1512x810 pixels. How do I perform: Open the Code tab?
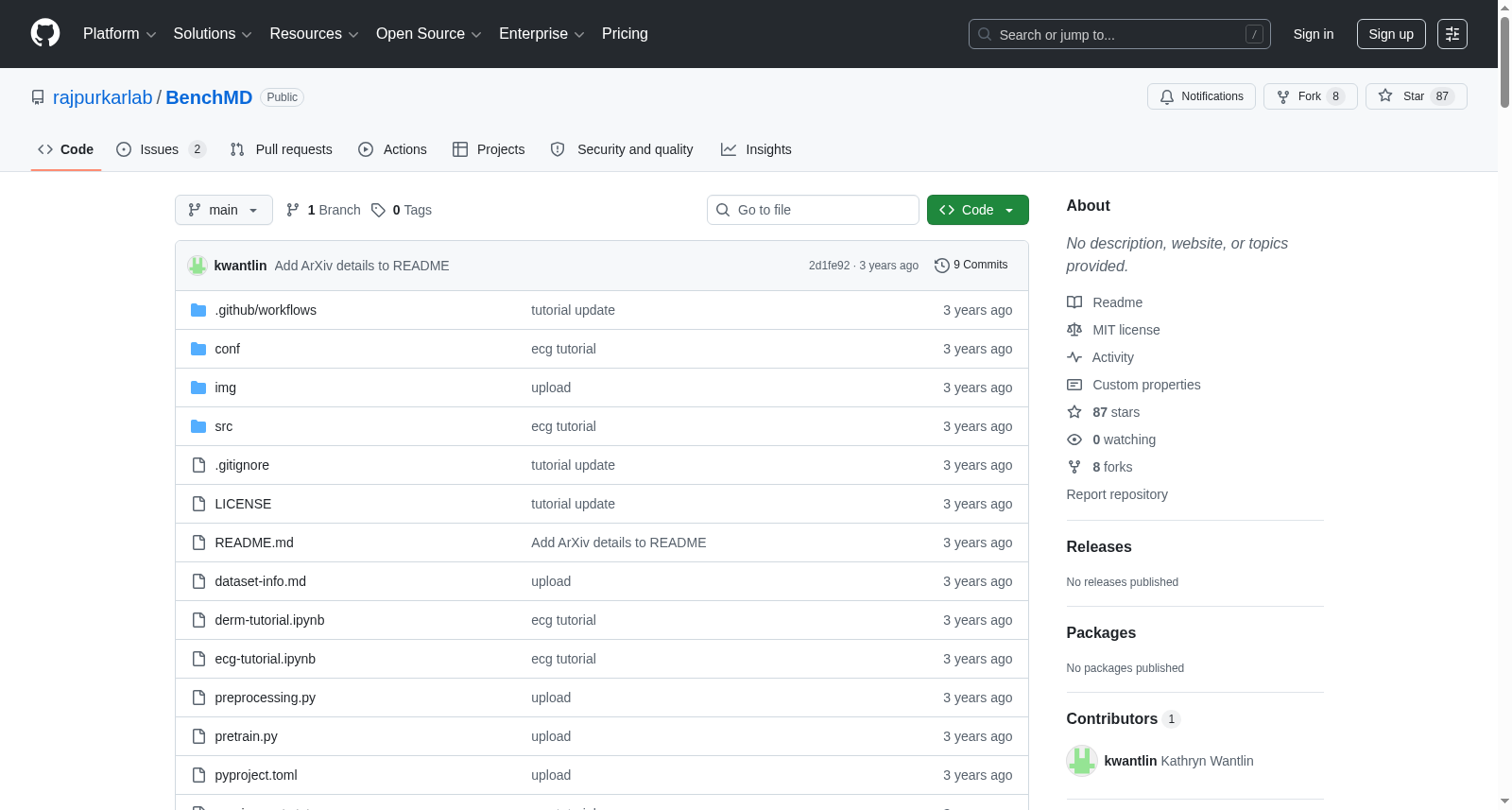(66, 149)
